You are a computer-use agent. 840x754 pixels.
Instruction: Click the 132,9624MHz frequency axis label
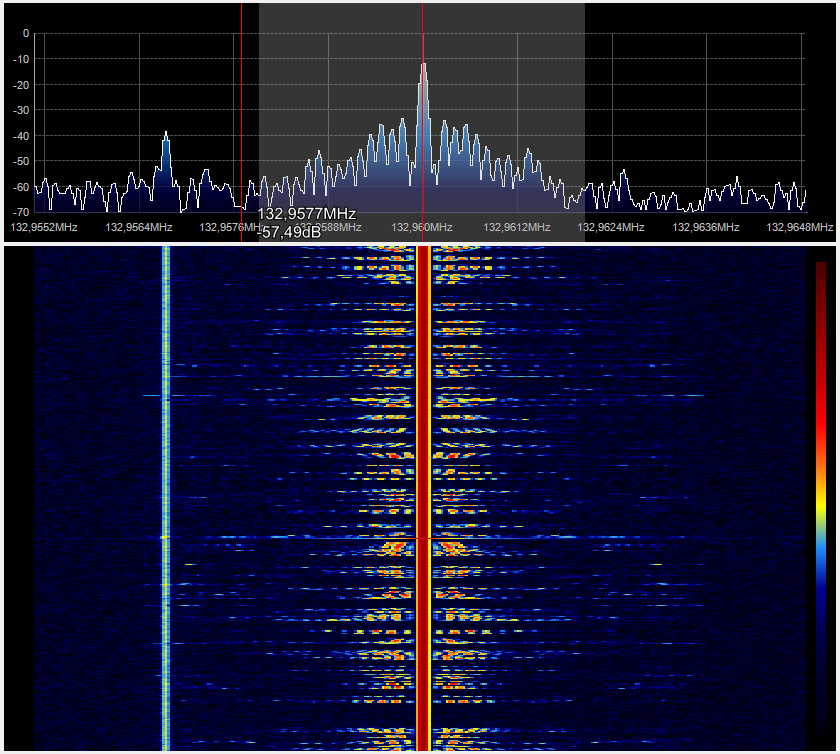611,227
